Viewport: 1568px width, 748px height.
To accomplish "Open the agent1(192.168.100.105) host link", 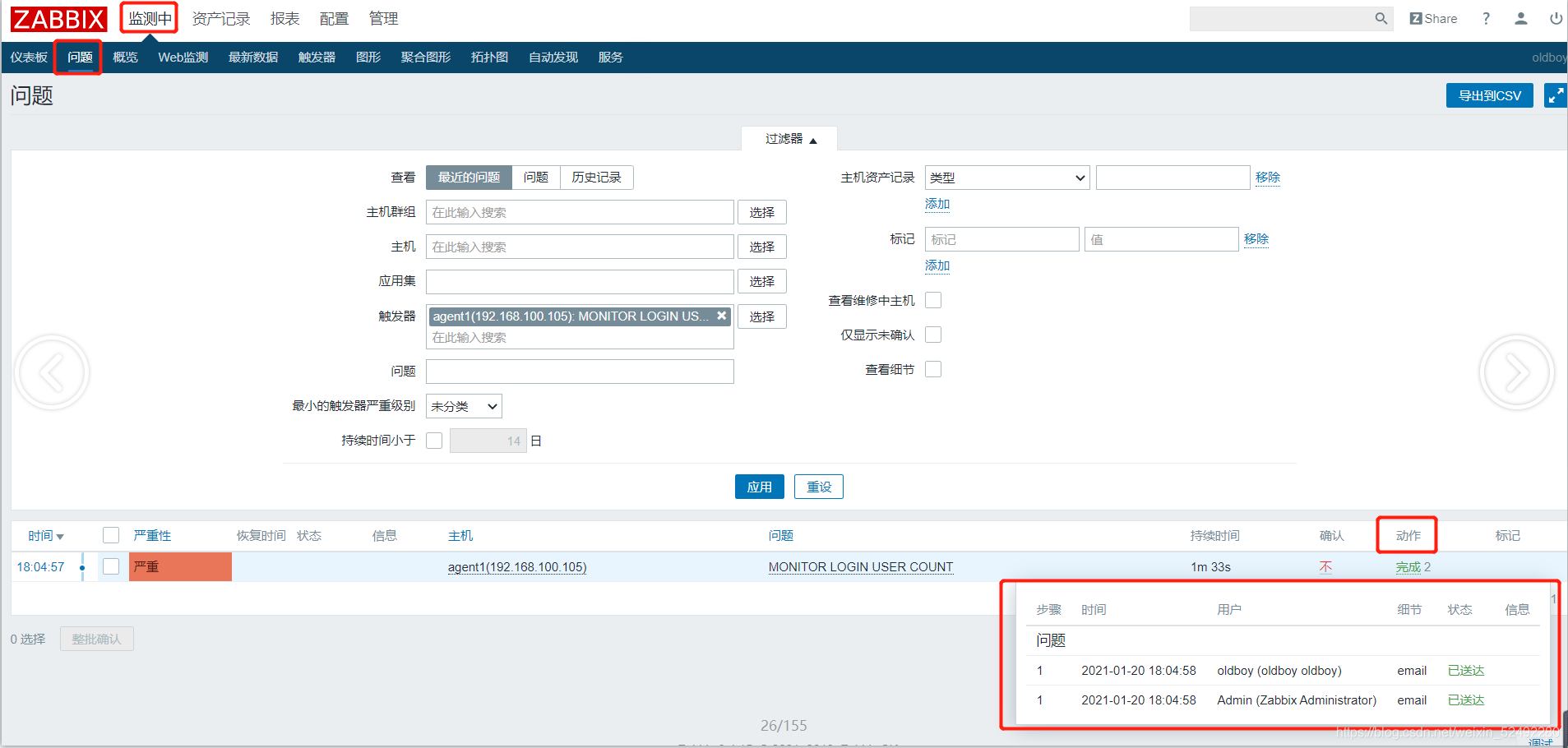I will 517,567.
